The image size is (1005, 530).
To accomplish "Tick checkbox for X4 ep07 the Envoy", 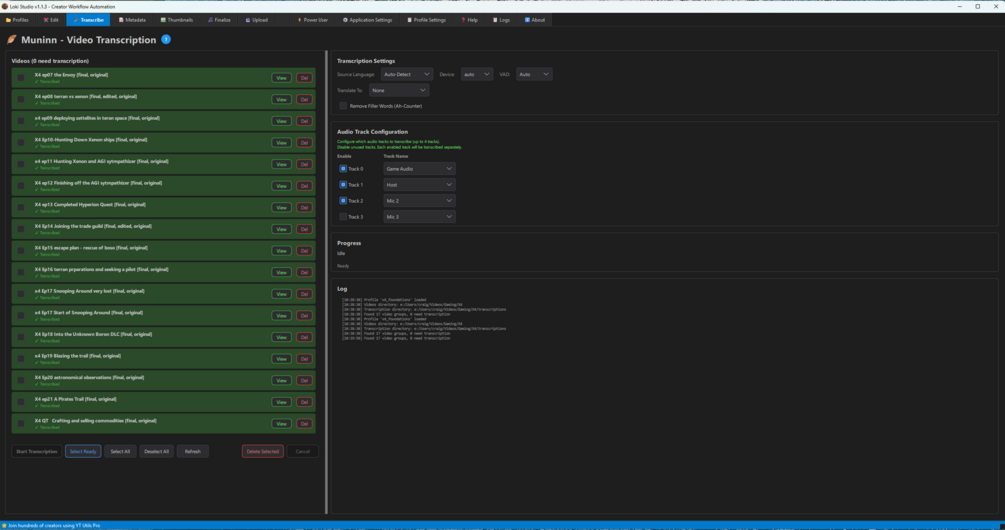I will [21, 78].
